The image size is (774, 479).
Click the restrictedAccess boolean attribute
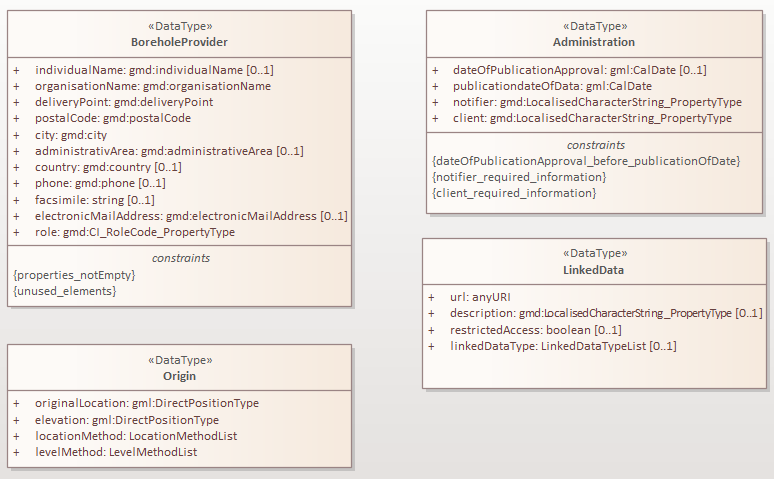[x=537, y=330]
